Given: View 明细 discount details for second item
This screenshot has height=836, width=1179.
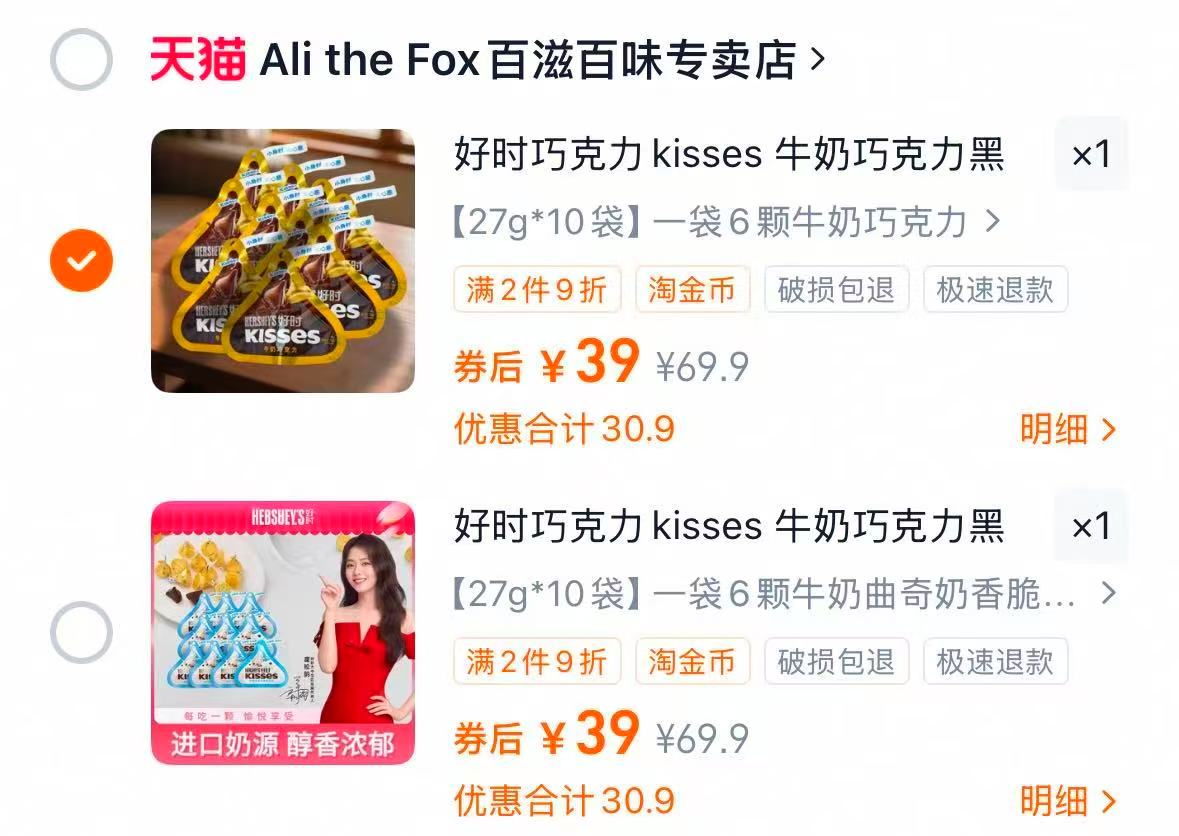Looking at the screenshot, I should 1068,801.
